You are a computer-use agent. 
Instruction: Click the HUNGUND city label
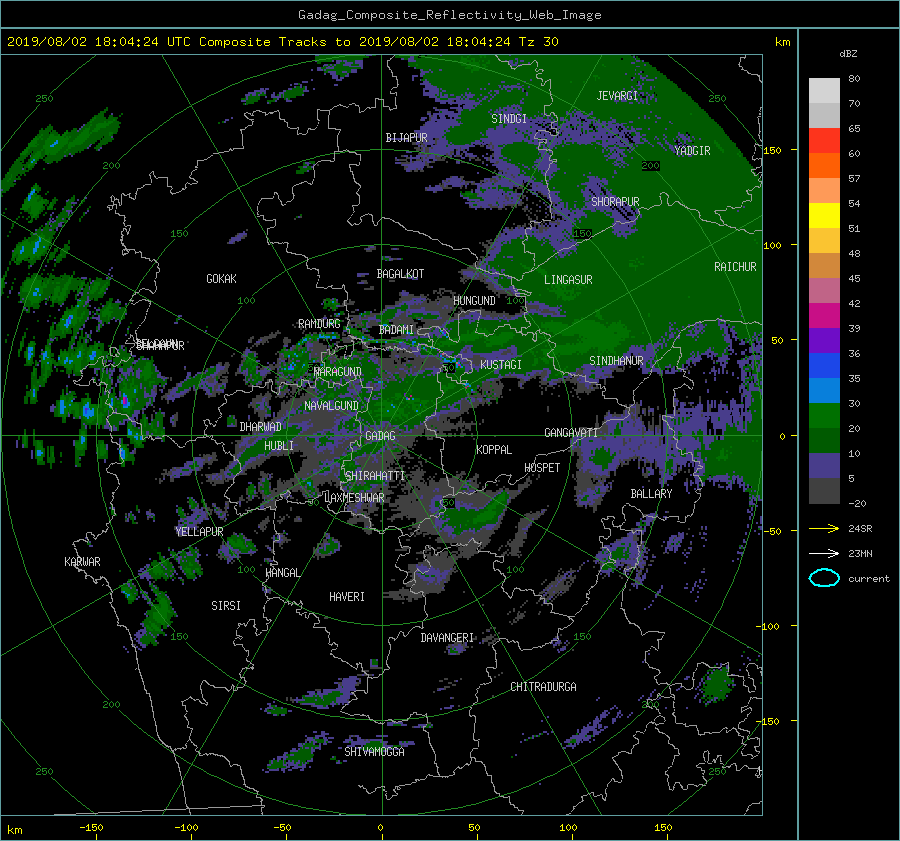[474, 301]
